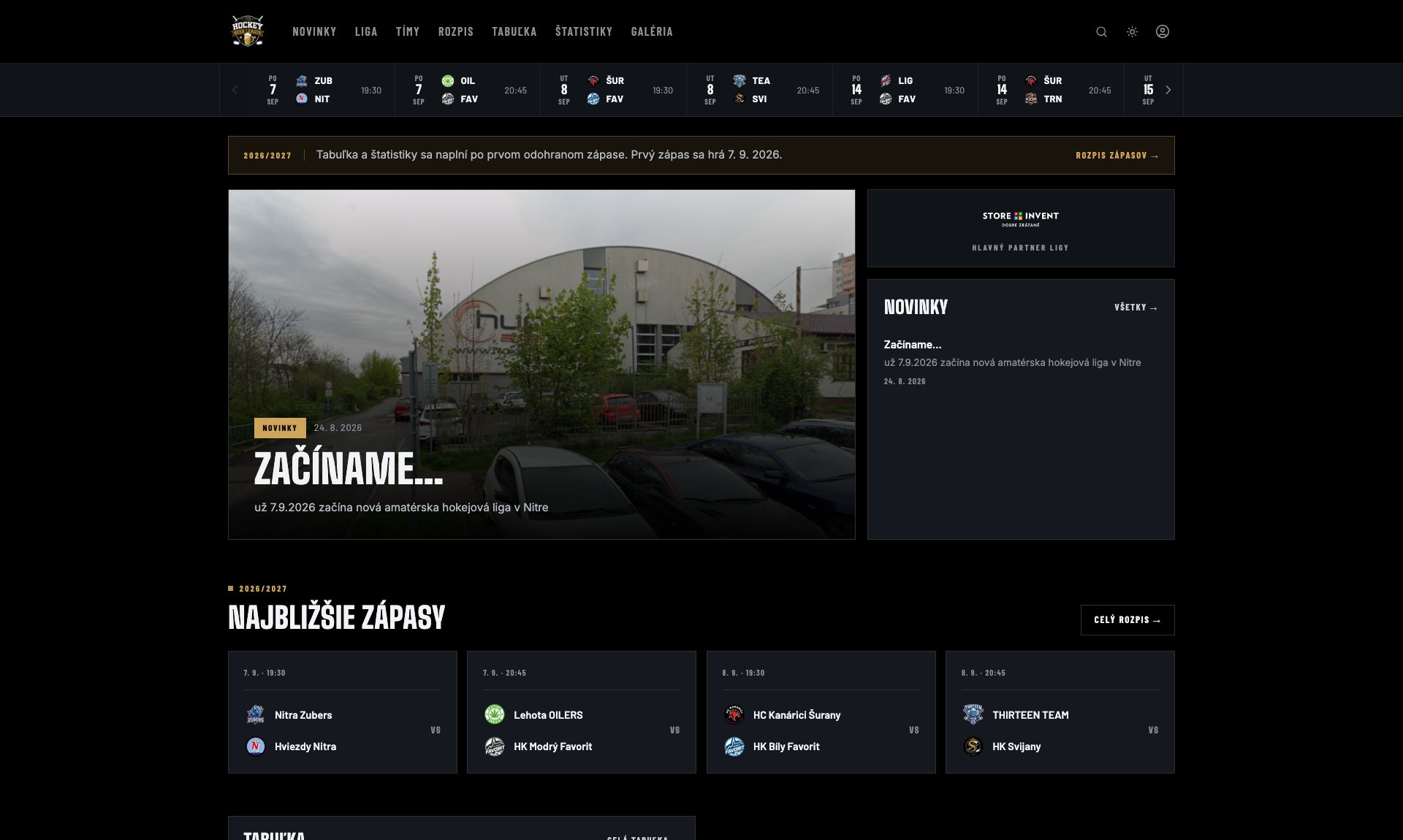
Task: Click the 24. 8. 2026 date in Novinky sidebar
Action: (x=905, y=381)
